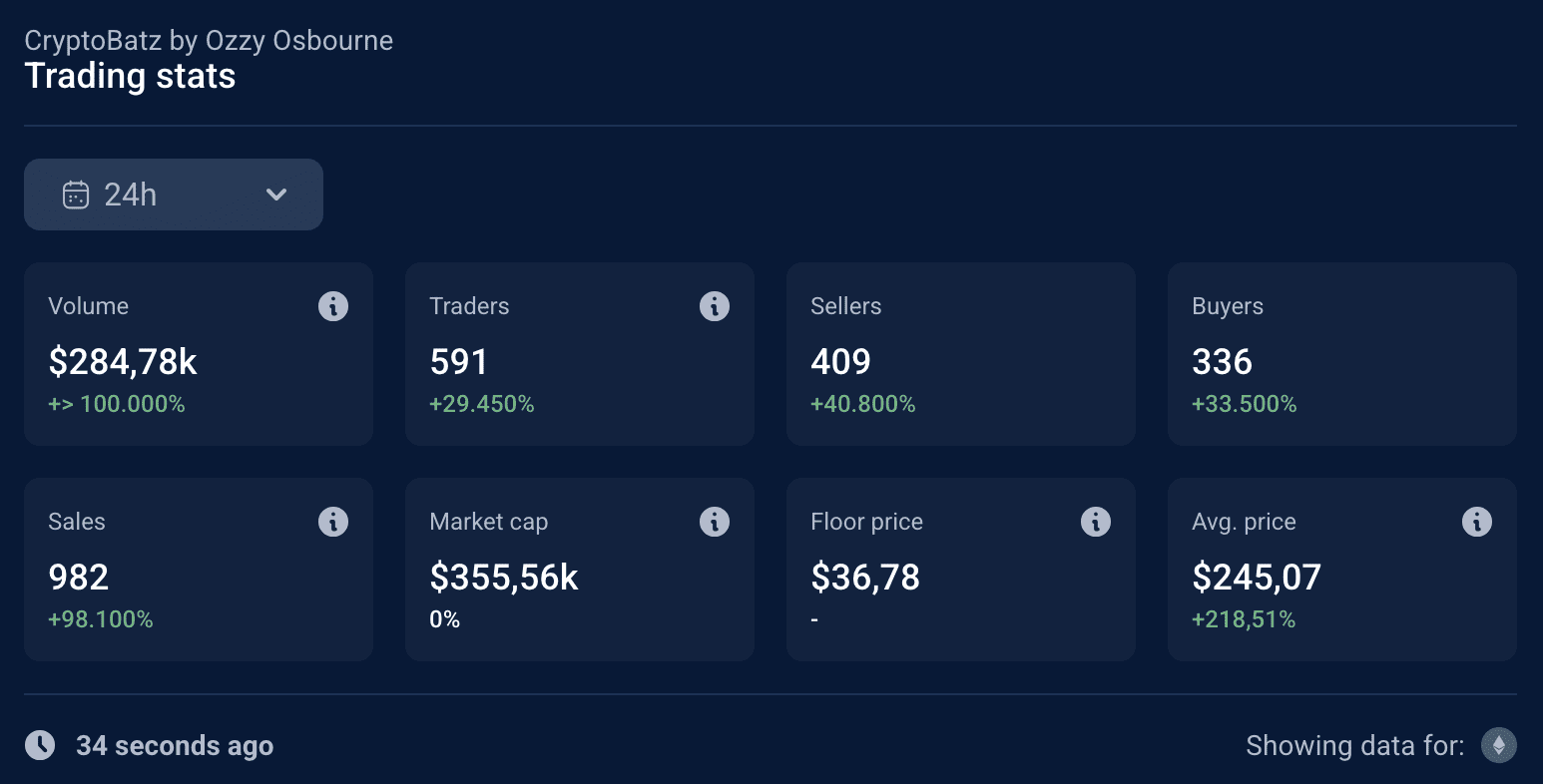Click the Volume info icon
The width and height of the screenshot is (1543, 784).
(333, 306)
